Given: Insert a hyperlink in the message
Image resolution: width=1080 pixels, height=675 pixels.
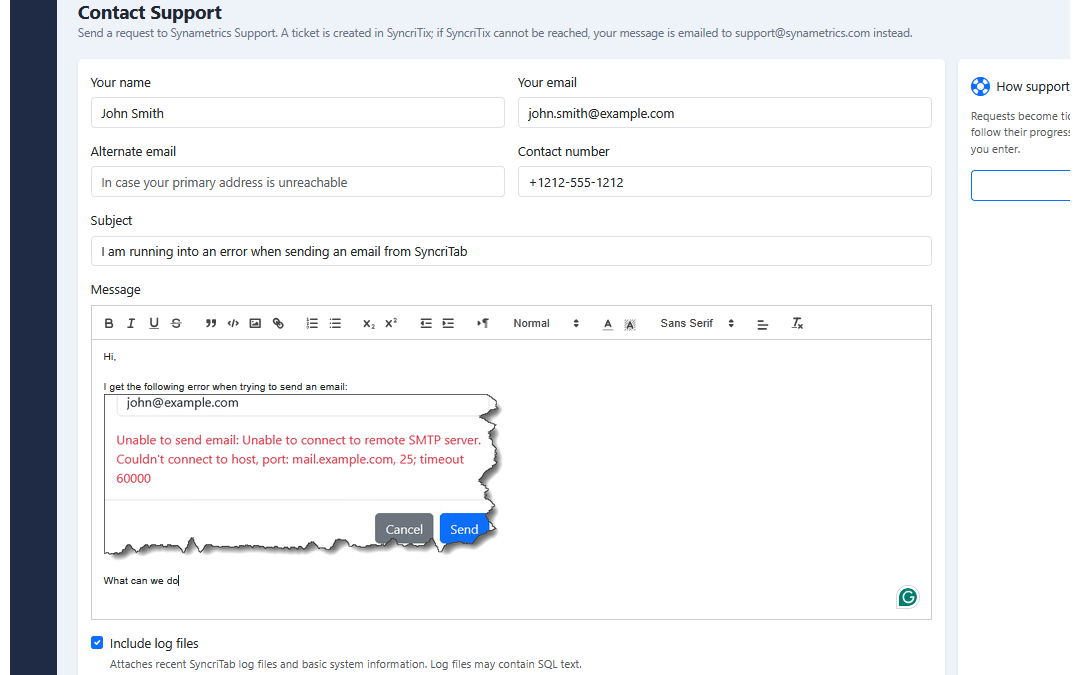Looking at the screenshot, I should tap(278, 323).
